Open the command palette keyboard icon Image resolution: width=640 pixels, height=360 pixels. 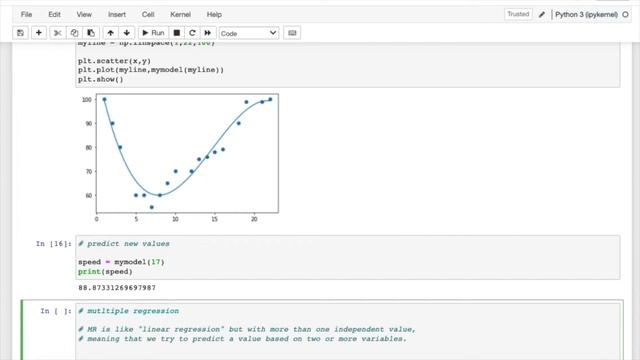coord(292,33)
